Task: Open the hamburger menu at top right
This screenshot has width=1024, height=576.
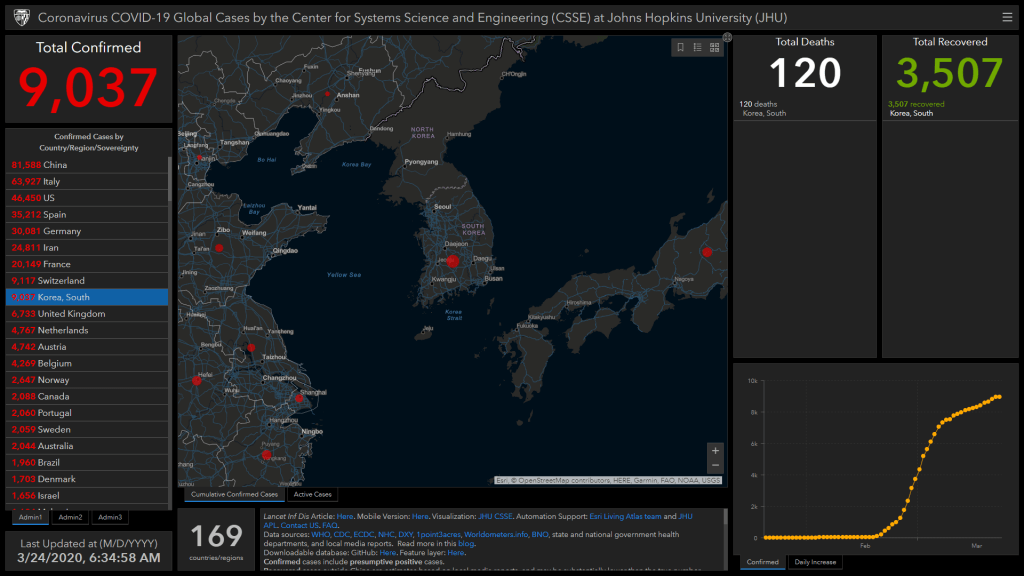Action: (x=1007, y=18)
